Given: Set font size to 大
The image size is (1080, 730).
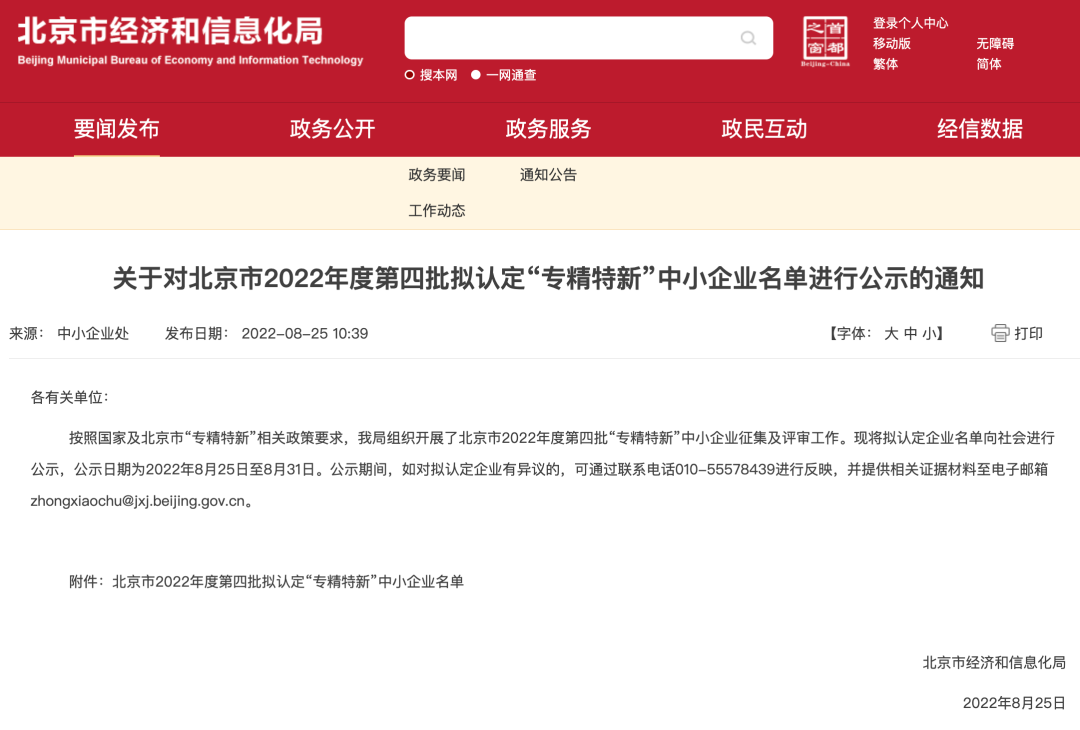Looking at the screenshot, I should 891,333.
